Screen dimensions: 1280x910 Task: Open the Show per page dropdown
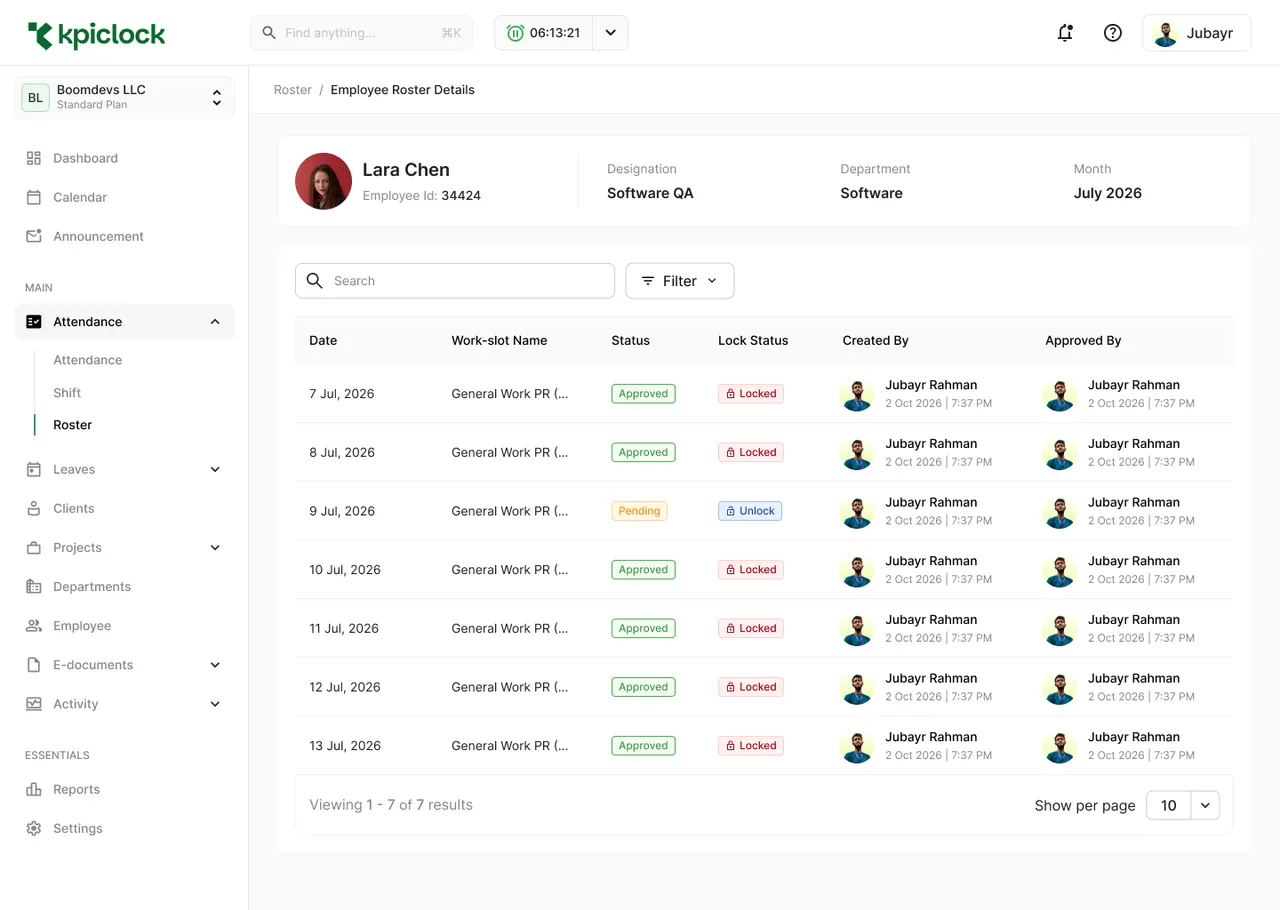[x=1183, y=805]
